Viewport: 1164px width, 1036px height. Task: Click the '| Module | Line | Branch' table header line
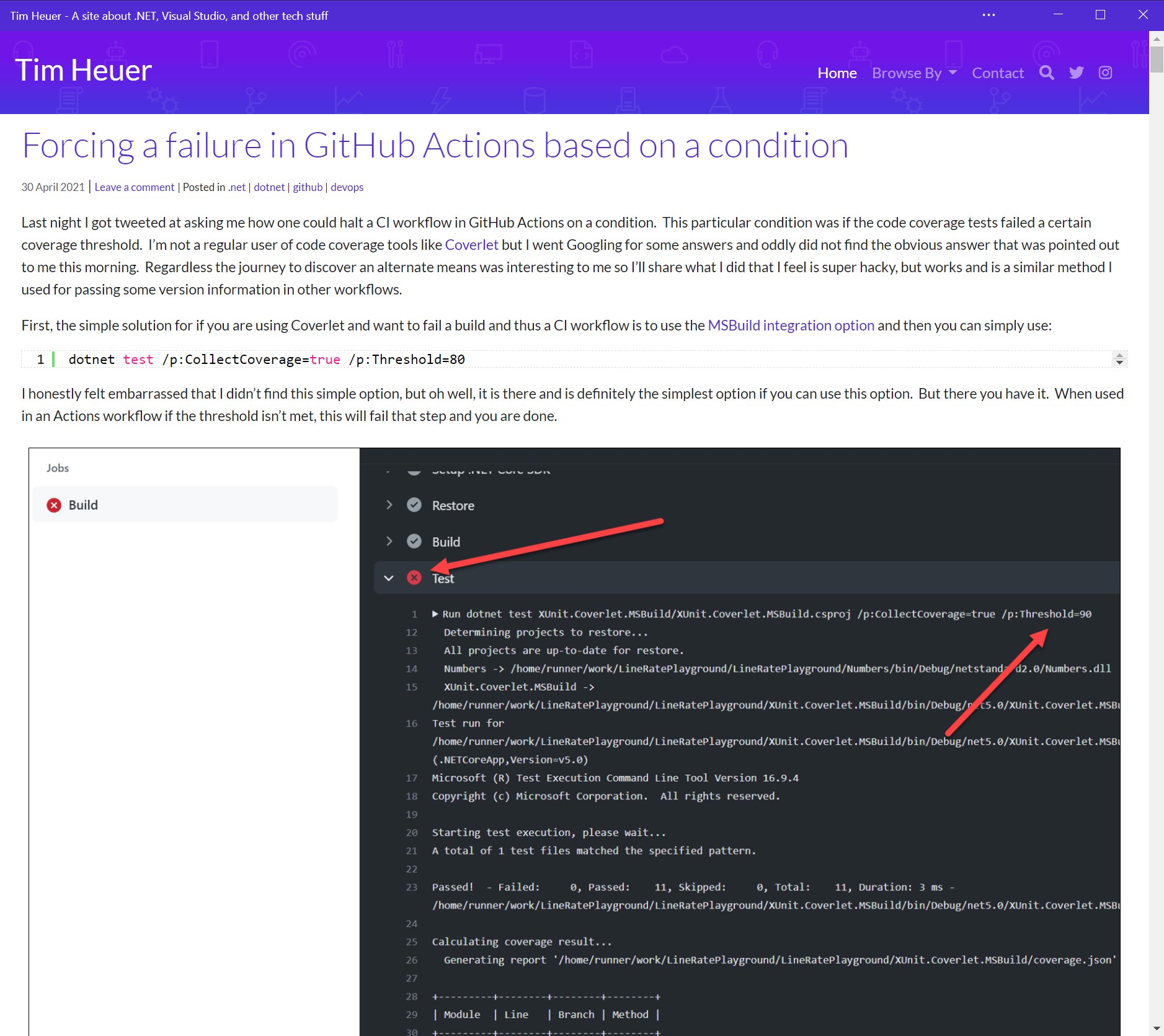(546, 1015)
